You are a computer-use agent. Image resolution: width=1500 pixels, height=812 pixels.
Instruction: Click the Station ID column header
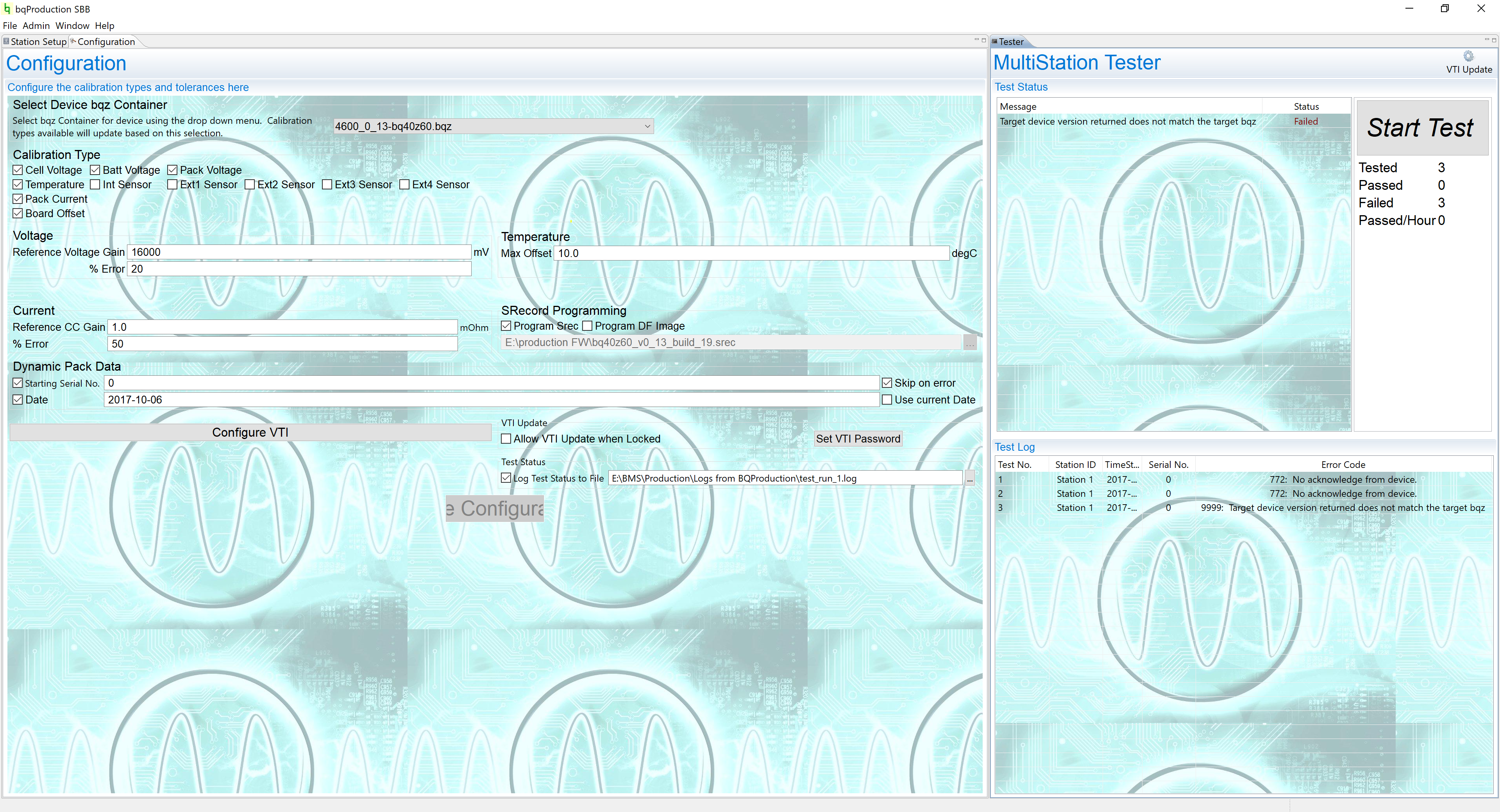coord(1075,464)
